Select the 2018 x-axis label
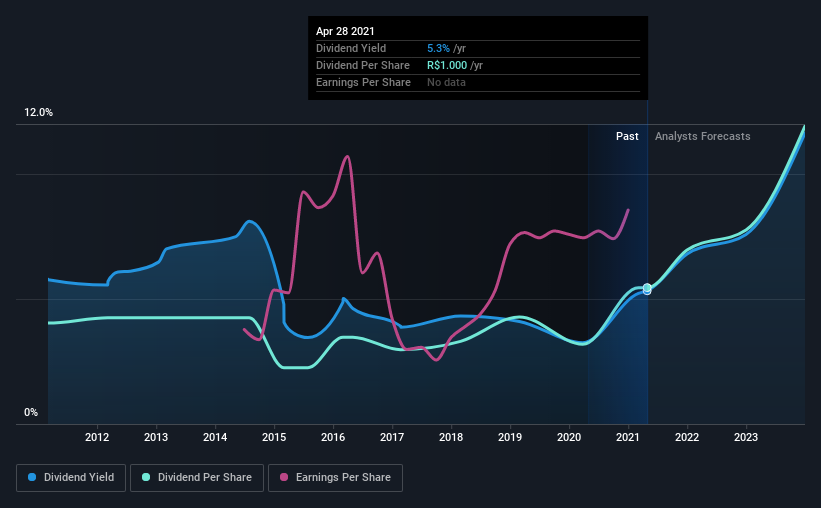Viewport: 821px width, 508px height. (x=451, y=437)
